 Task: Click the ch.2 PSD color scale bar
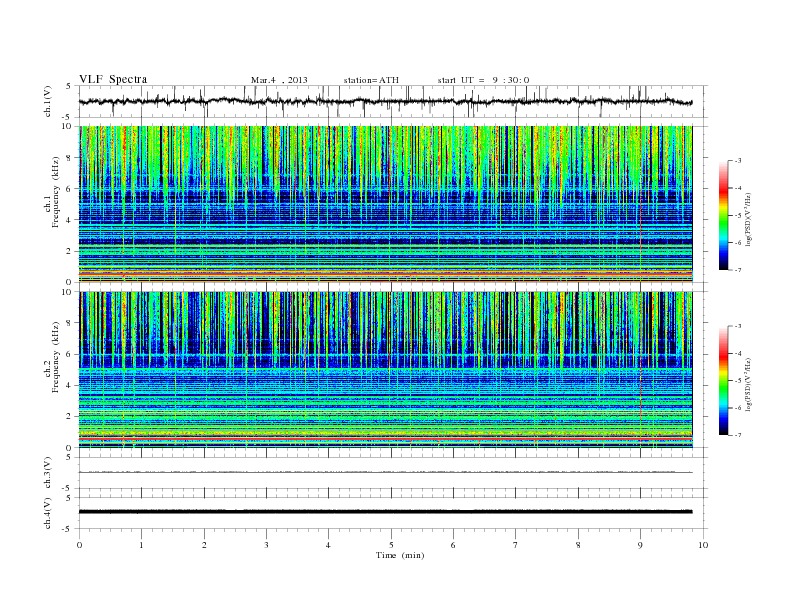point(723,381)
